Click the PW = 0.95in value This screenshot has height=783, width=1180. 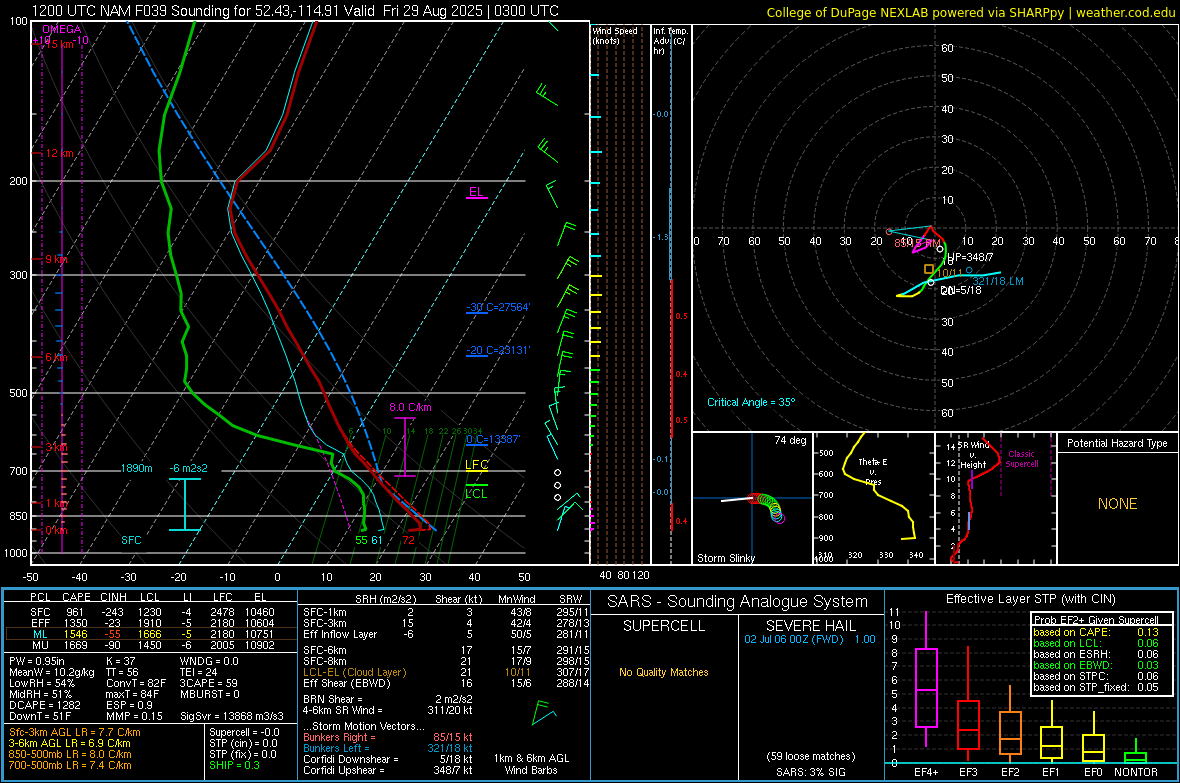[37, 661]
